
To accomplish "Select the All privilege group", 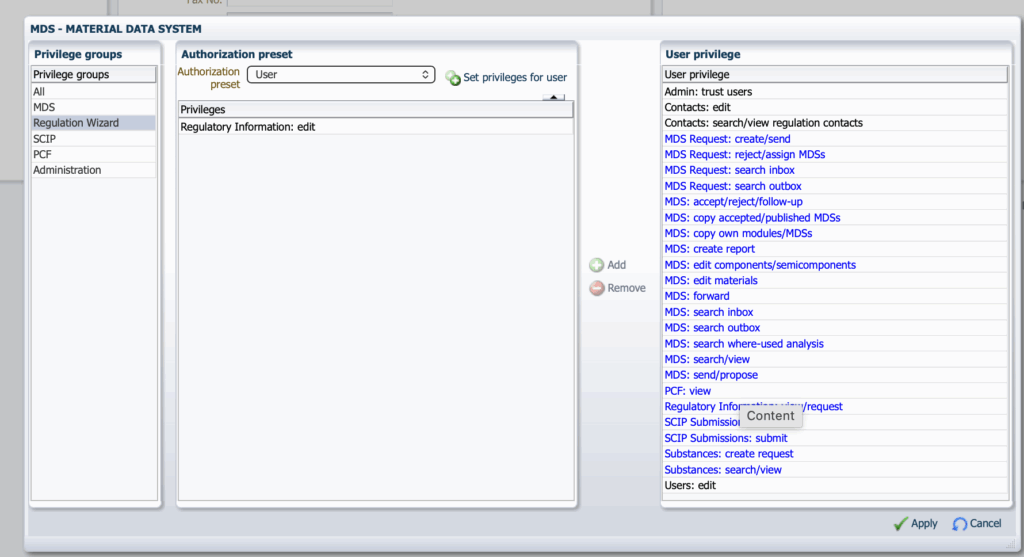I will click(x=93, y=91).
